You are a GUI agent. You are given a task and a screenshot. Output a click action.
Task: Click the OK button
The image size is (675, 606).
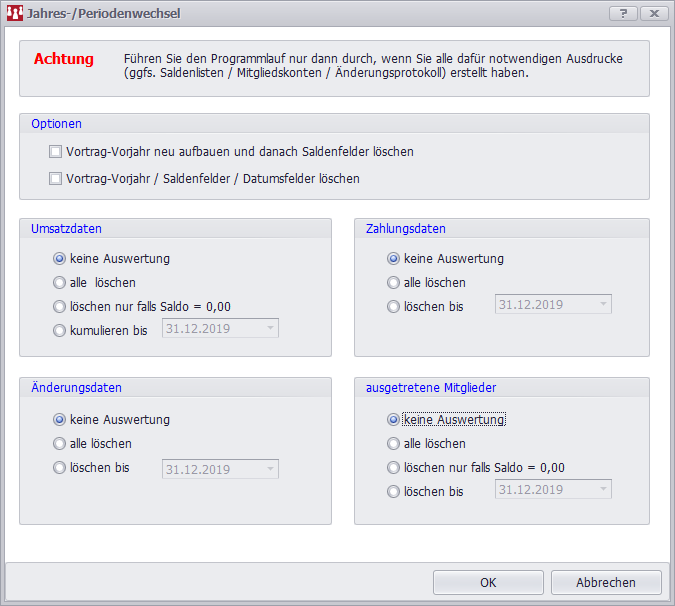488,583
